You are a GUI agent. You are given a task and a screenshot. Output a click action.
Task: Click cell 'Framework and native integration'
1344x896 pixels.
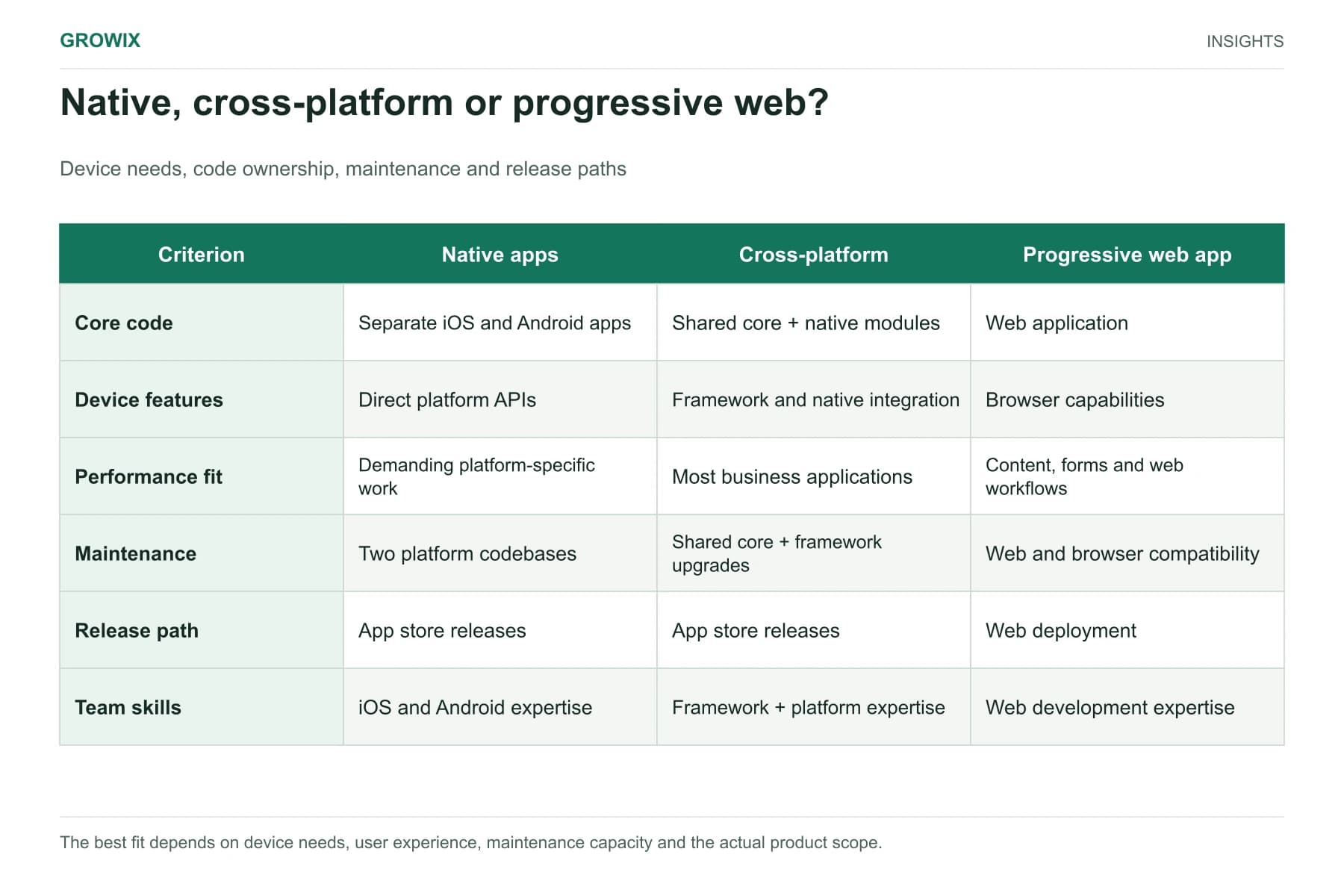tap(815, 399)
